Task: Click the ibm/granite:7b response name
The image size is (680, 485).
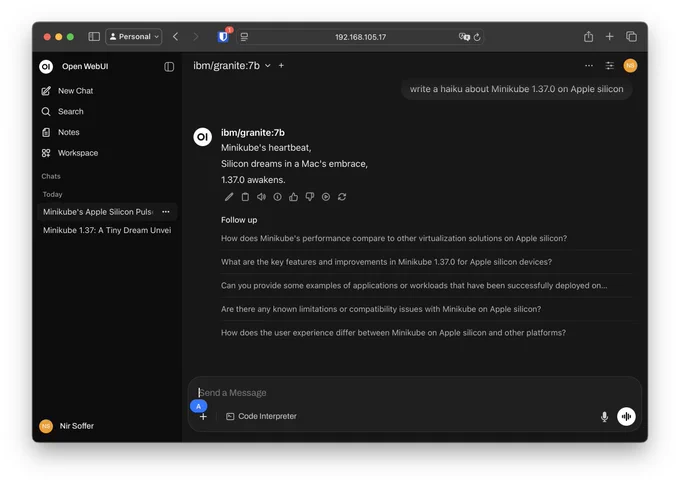Action: [x=252, y=133]
